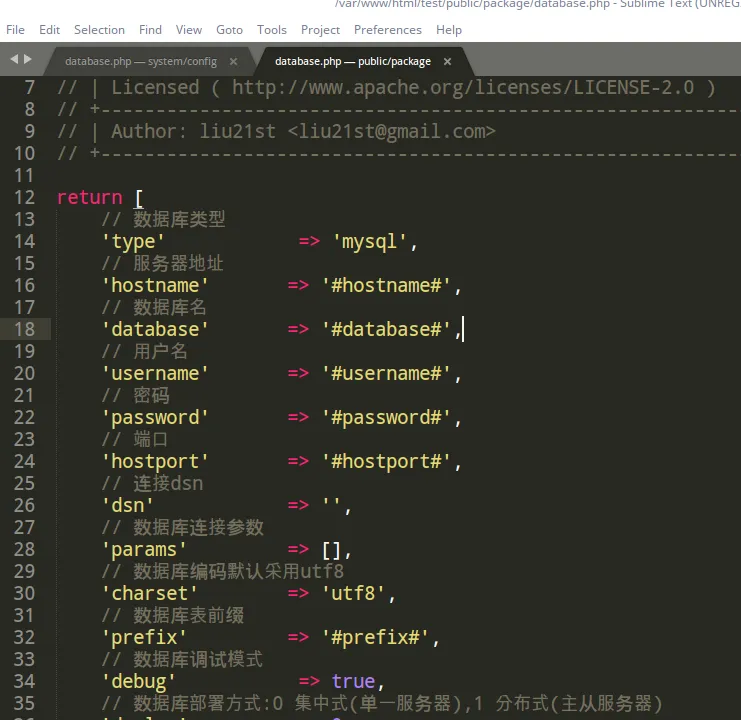Open the File menu
The width and height of the screenshot is (741, 720).
[x=15, y=30]
